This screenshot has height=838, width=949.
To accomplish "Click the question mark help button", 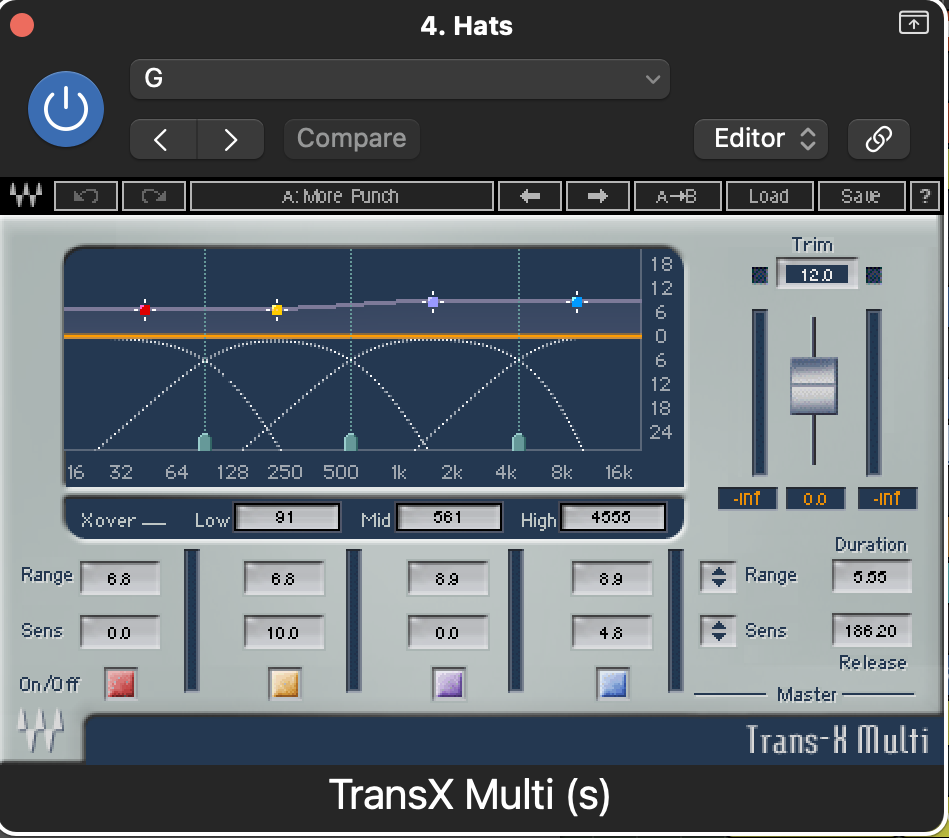I will tap(923, 196).
